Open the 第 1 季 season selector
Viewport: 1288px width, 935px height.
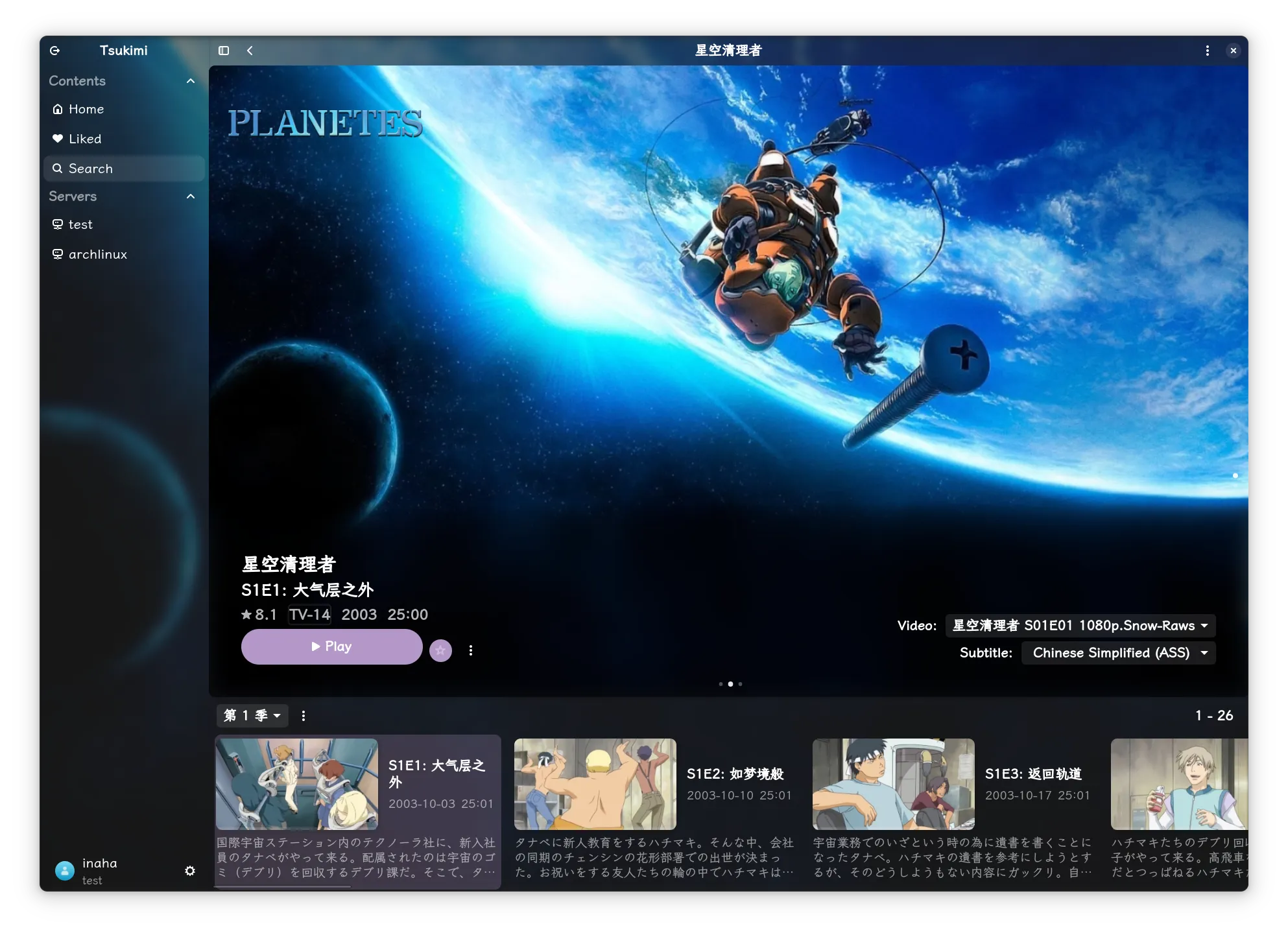pos(252,716)
